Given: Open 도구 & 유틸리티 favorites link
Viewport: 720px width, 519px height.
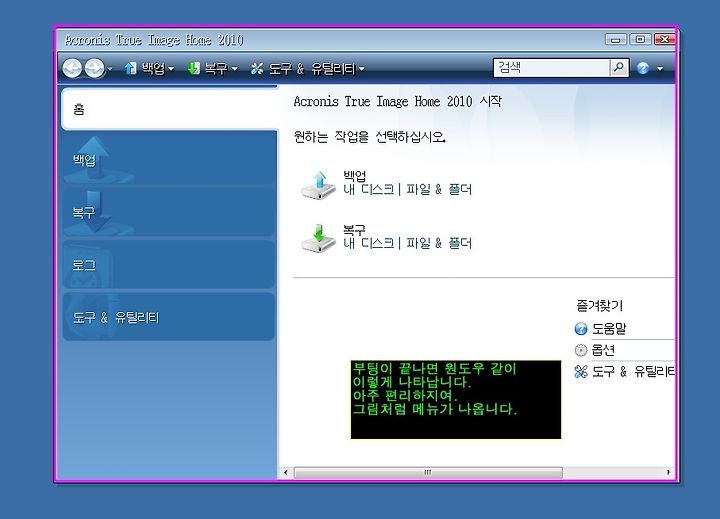Looking at the screenshot, I should tap(633, 371).
